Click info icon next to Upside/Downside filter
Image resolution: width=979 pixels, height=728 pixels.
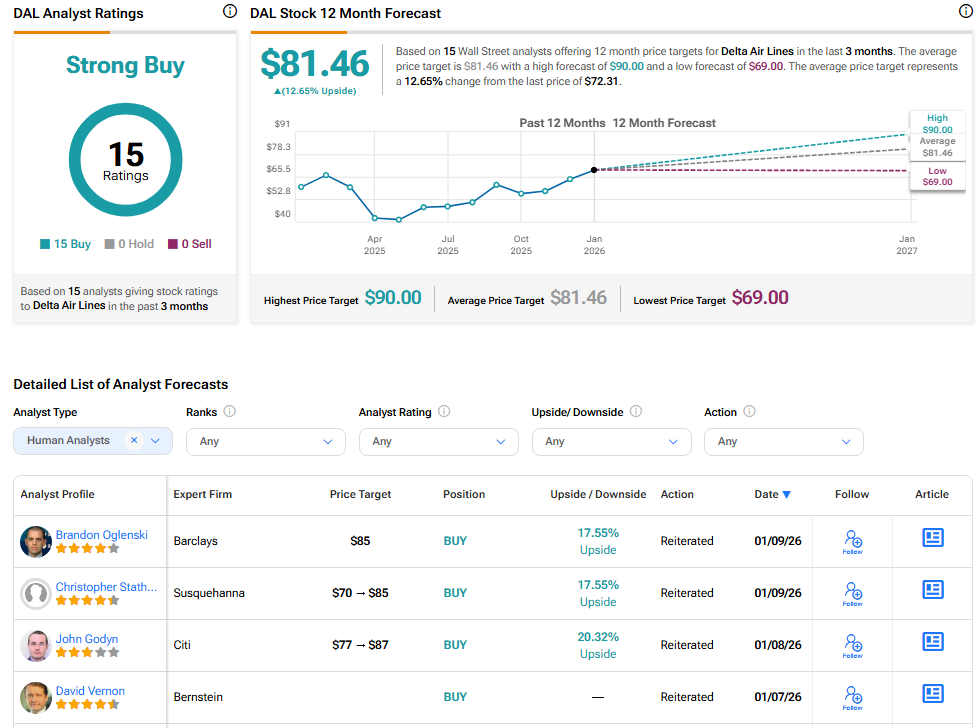636,412
